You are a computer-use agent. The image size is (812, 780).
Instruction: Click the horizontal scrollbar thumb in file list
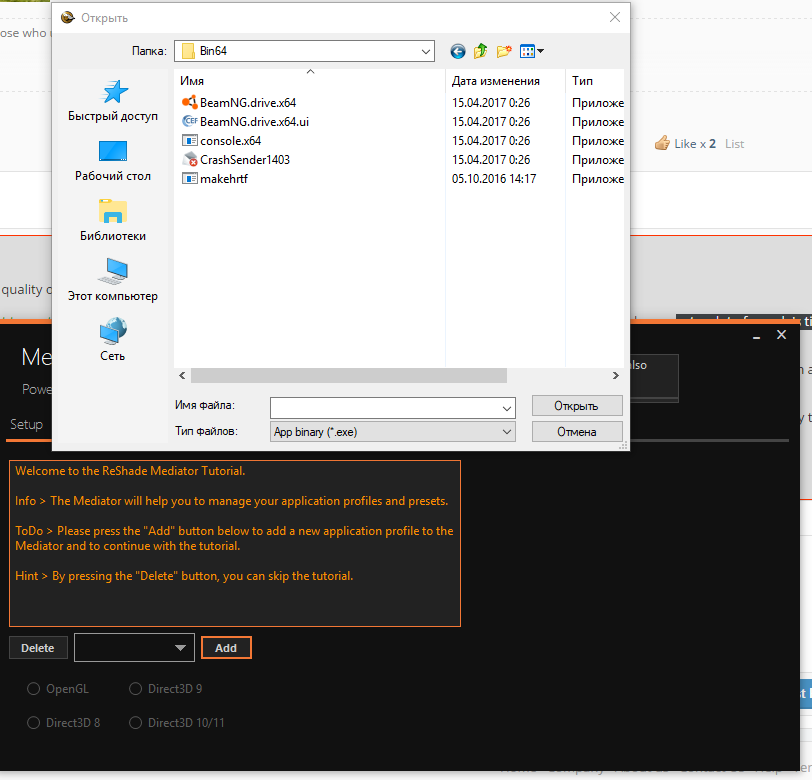[x=349, y=375]
